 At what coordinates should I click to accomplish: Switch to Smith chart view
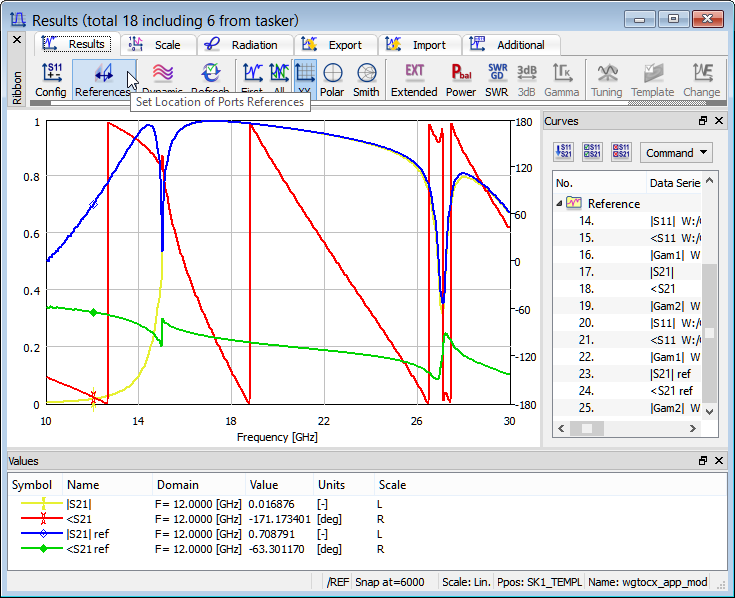click(366, 79)
